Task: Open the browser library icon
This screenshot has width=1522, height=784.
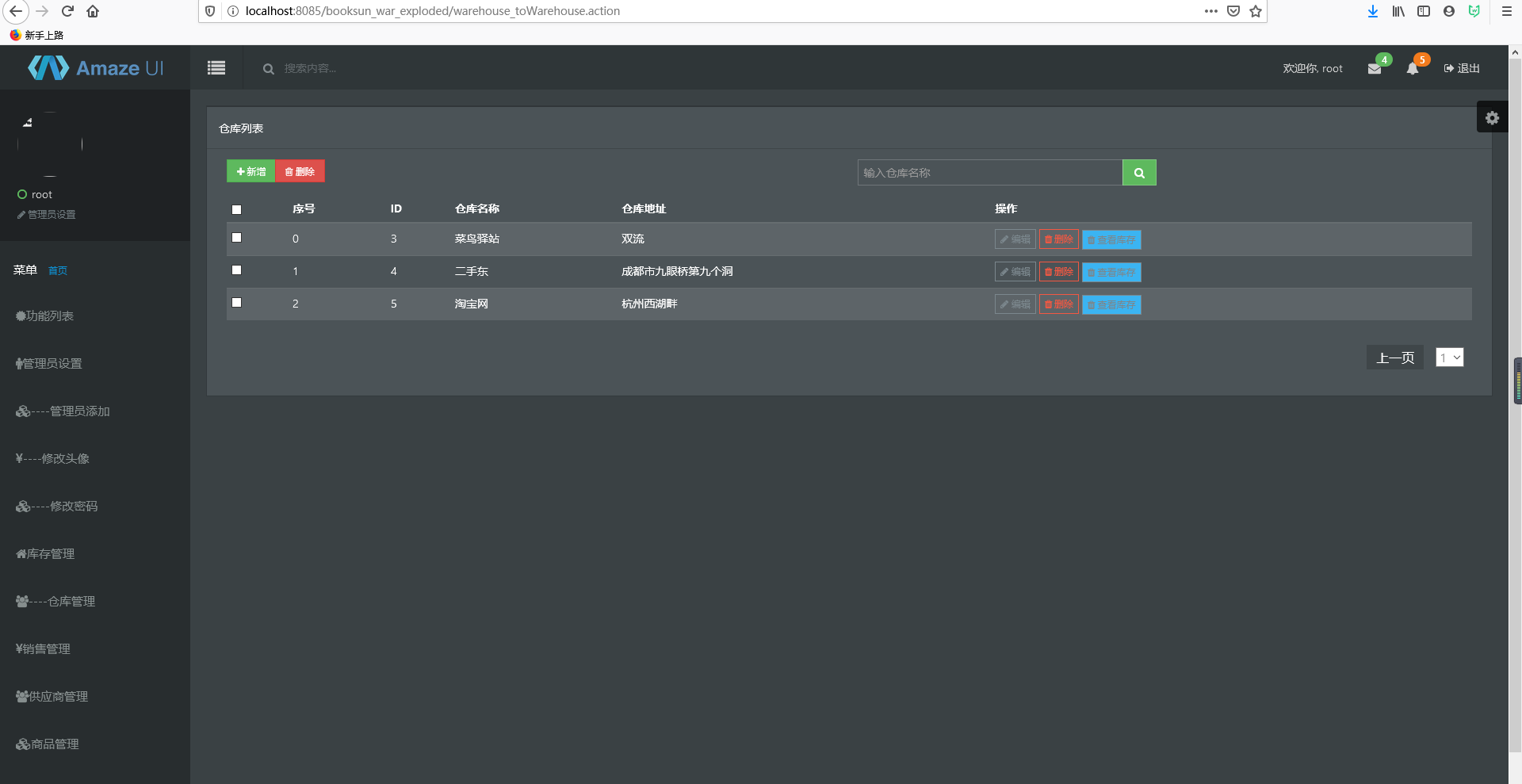Action: [x=1398, y=11]
